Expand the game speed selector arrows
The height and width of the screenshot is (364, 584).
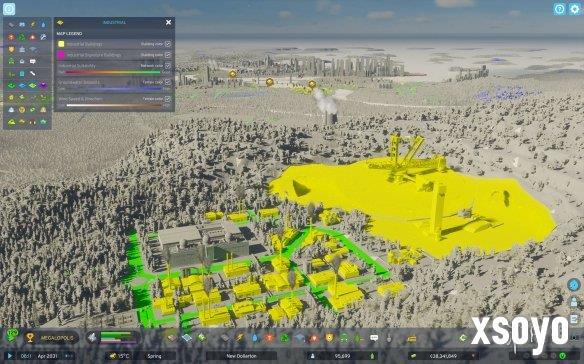[x=69, y=356]
